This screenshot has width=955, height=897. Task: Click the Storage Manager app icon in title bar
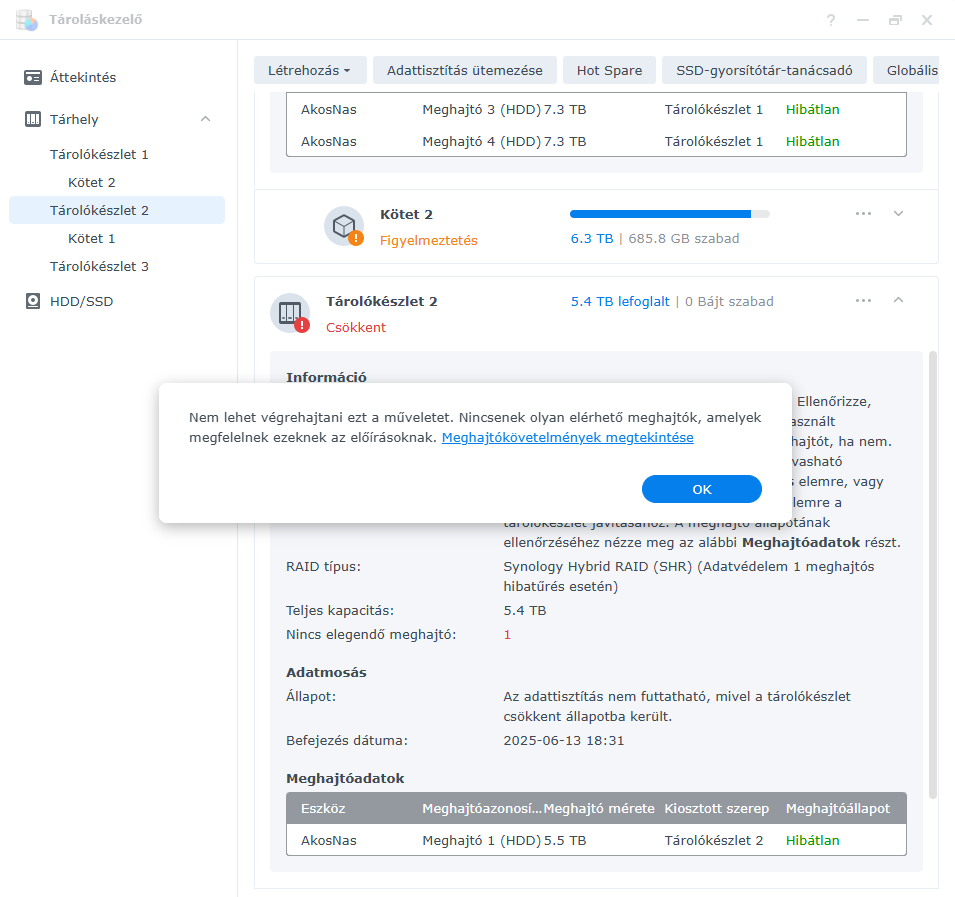coord(27,20)
